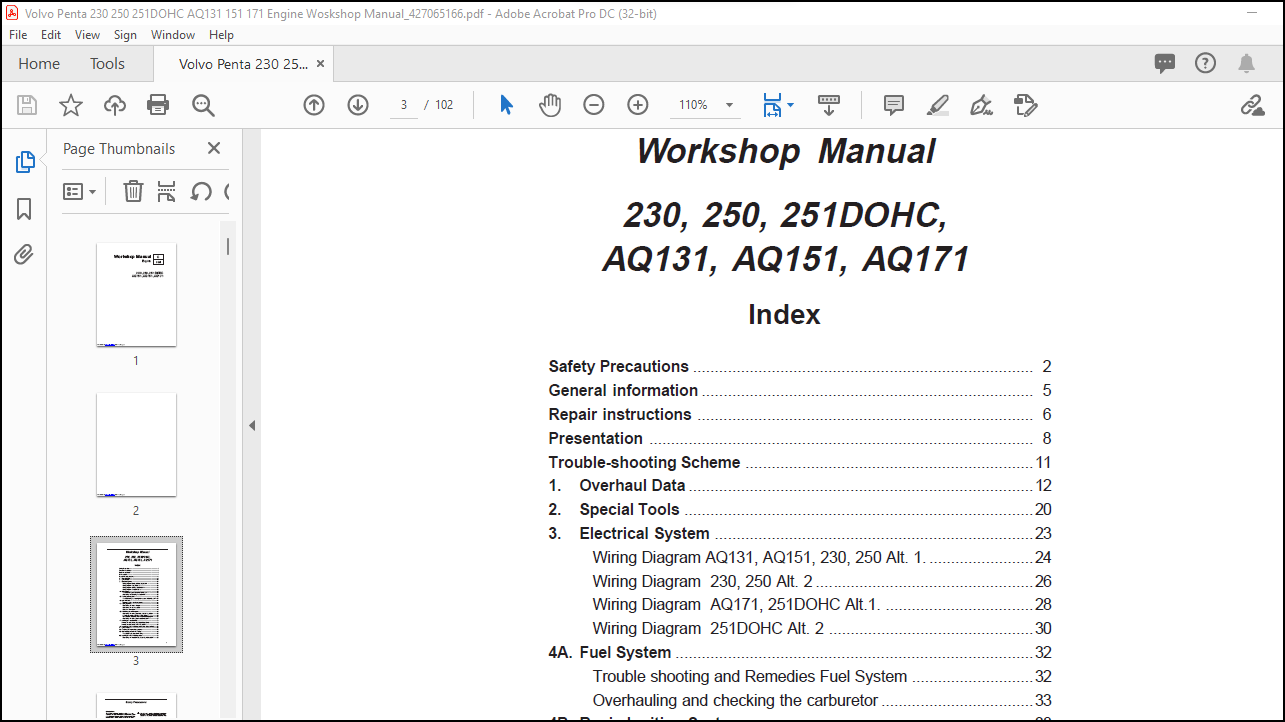The width and height of the screenshot is (1285, 722).
Task: Open the notifications bell
Action: click(x=1246, y=64)
